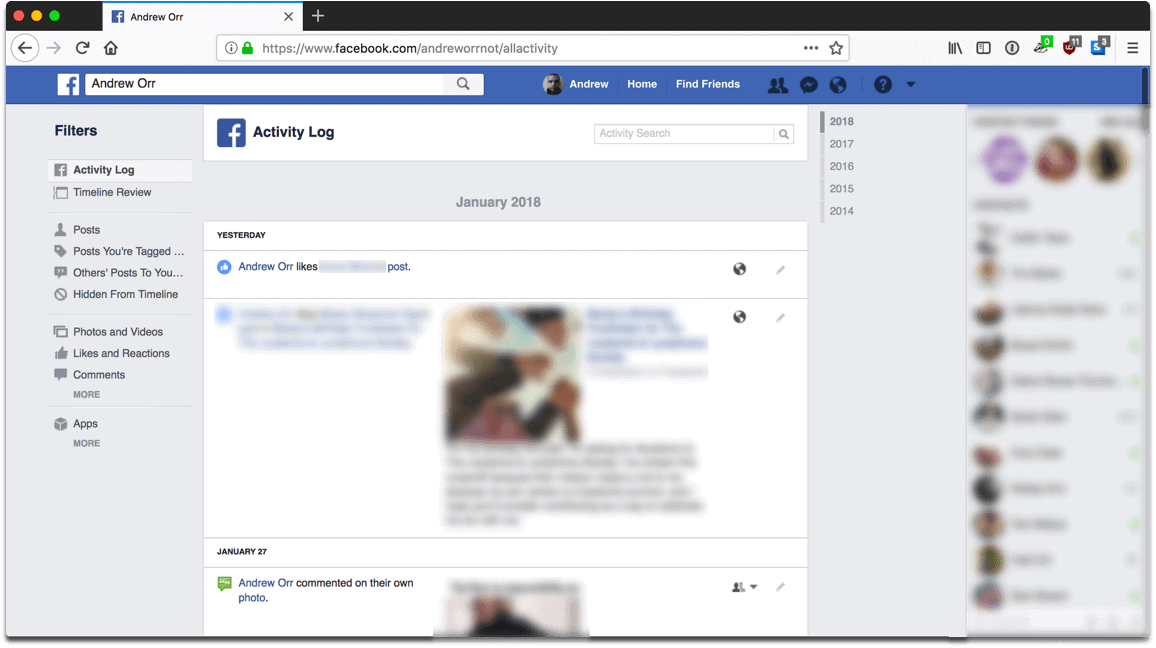Focus the Activity Search input field

[684, 133]
